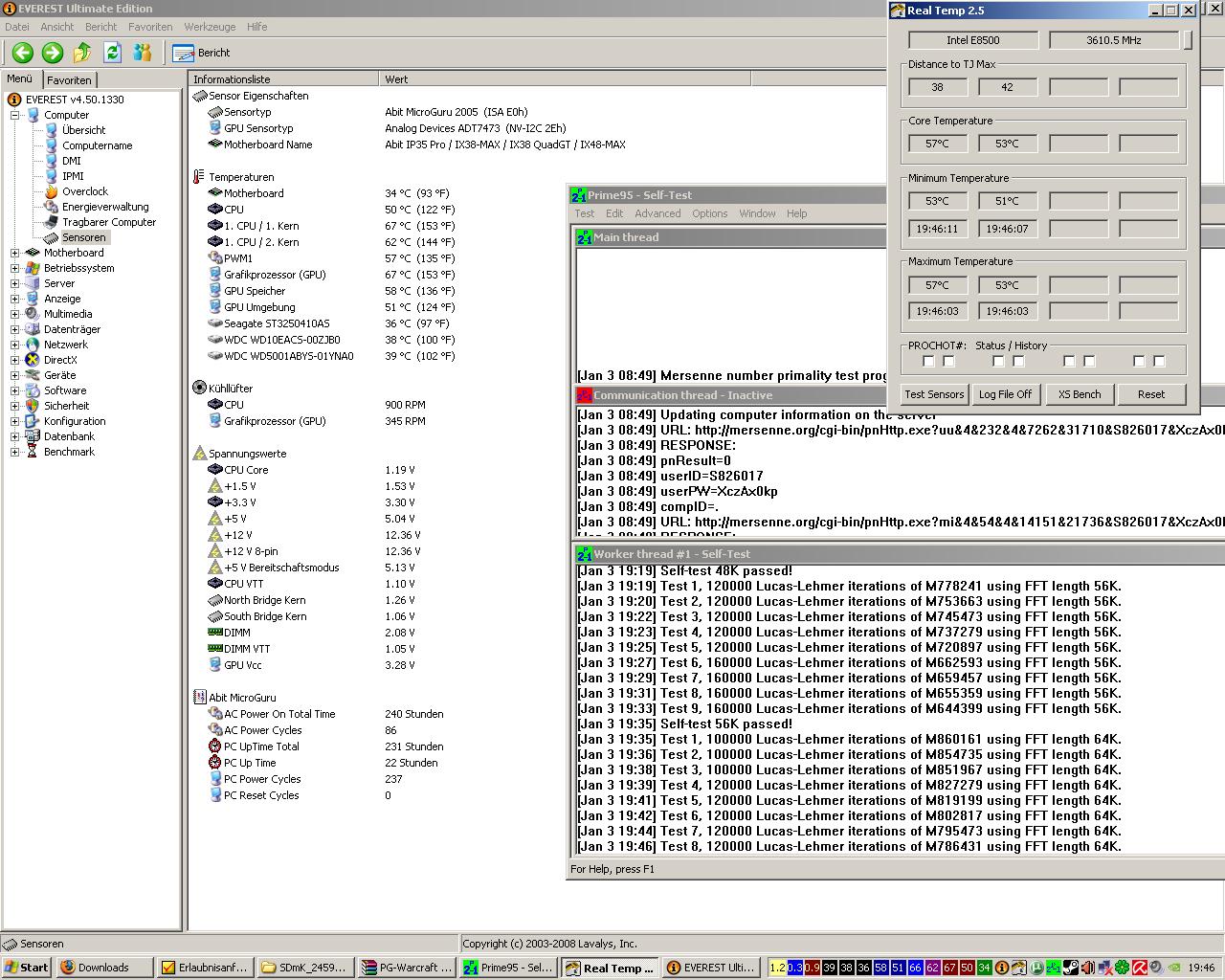The width and height of the screenshot is (1225, 980).
Task: Click the Test Sensors button
Action: (934, 394)
